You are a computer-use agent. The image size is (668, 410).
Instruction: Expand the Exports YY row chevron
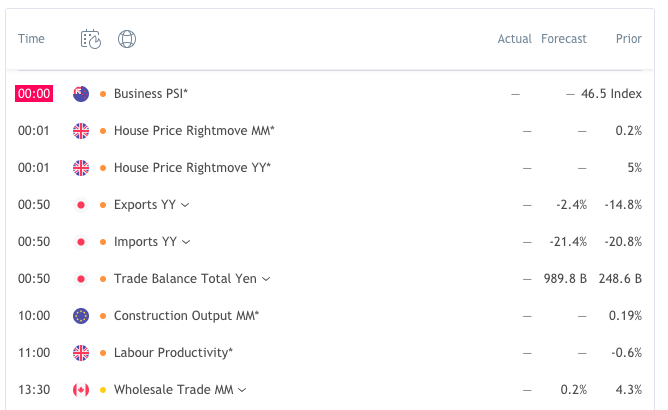click(x=185, y=205)
